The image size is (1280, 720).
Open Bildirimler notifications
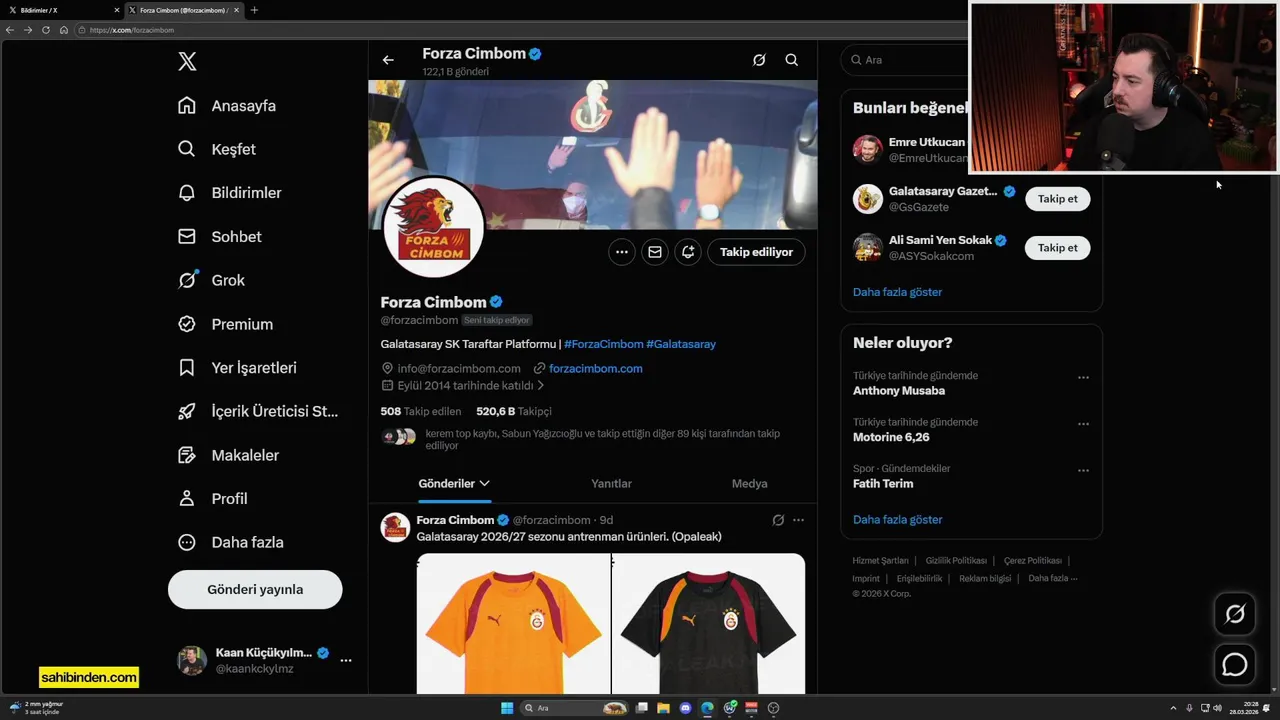[x=230, y=193]
